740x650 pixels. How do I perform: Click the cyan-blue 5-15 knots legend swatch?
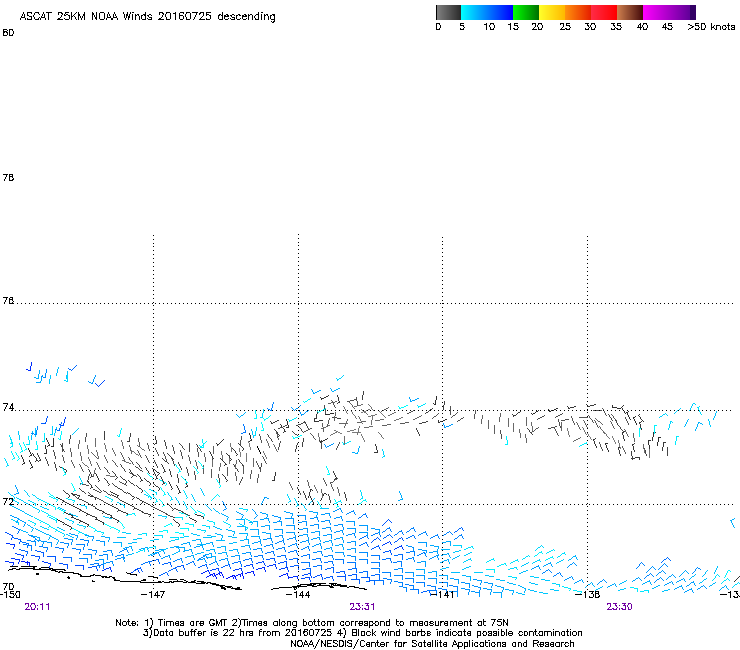487,12
